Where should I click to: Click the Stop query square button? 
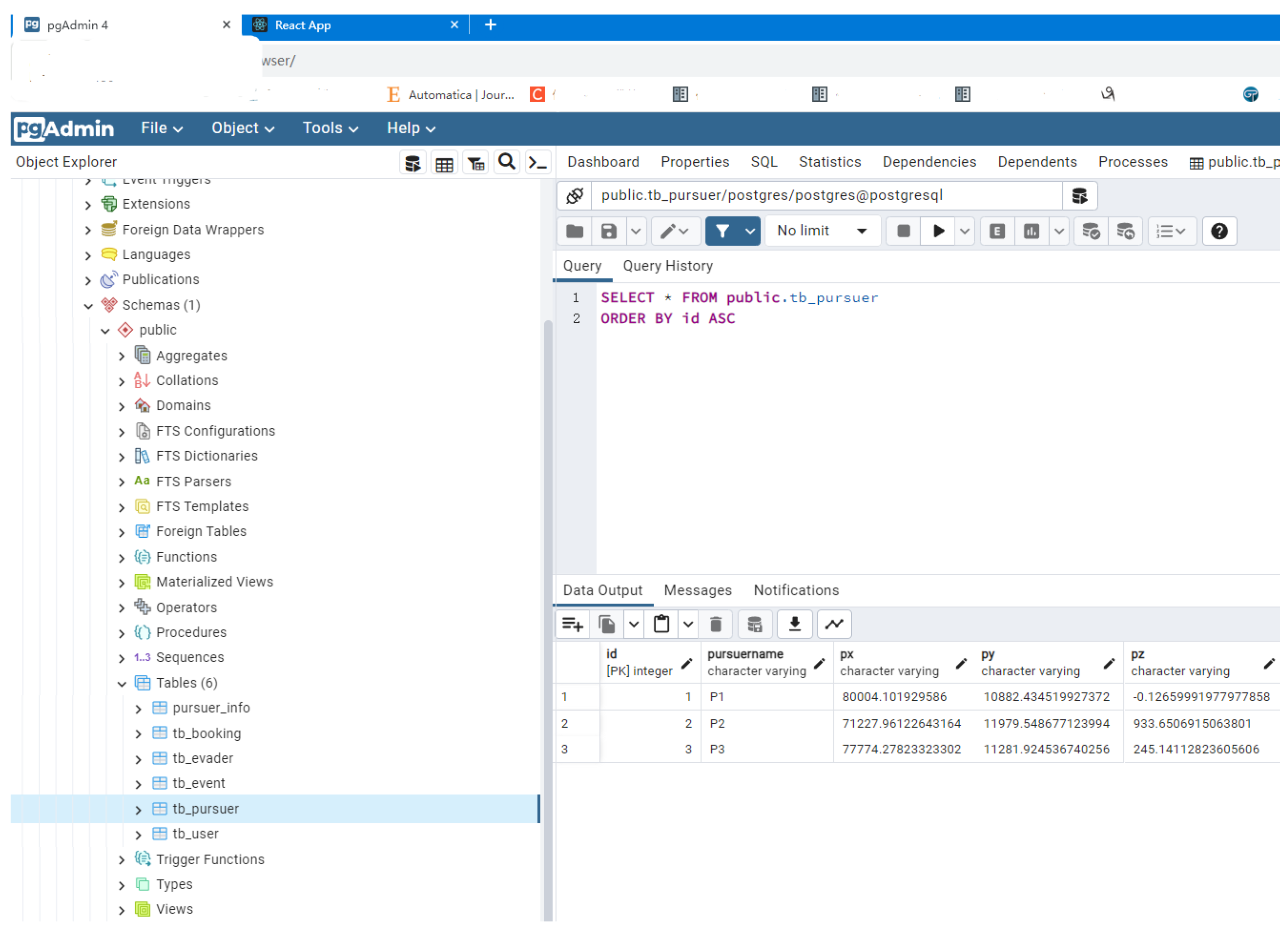point(904,231)
